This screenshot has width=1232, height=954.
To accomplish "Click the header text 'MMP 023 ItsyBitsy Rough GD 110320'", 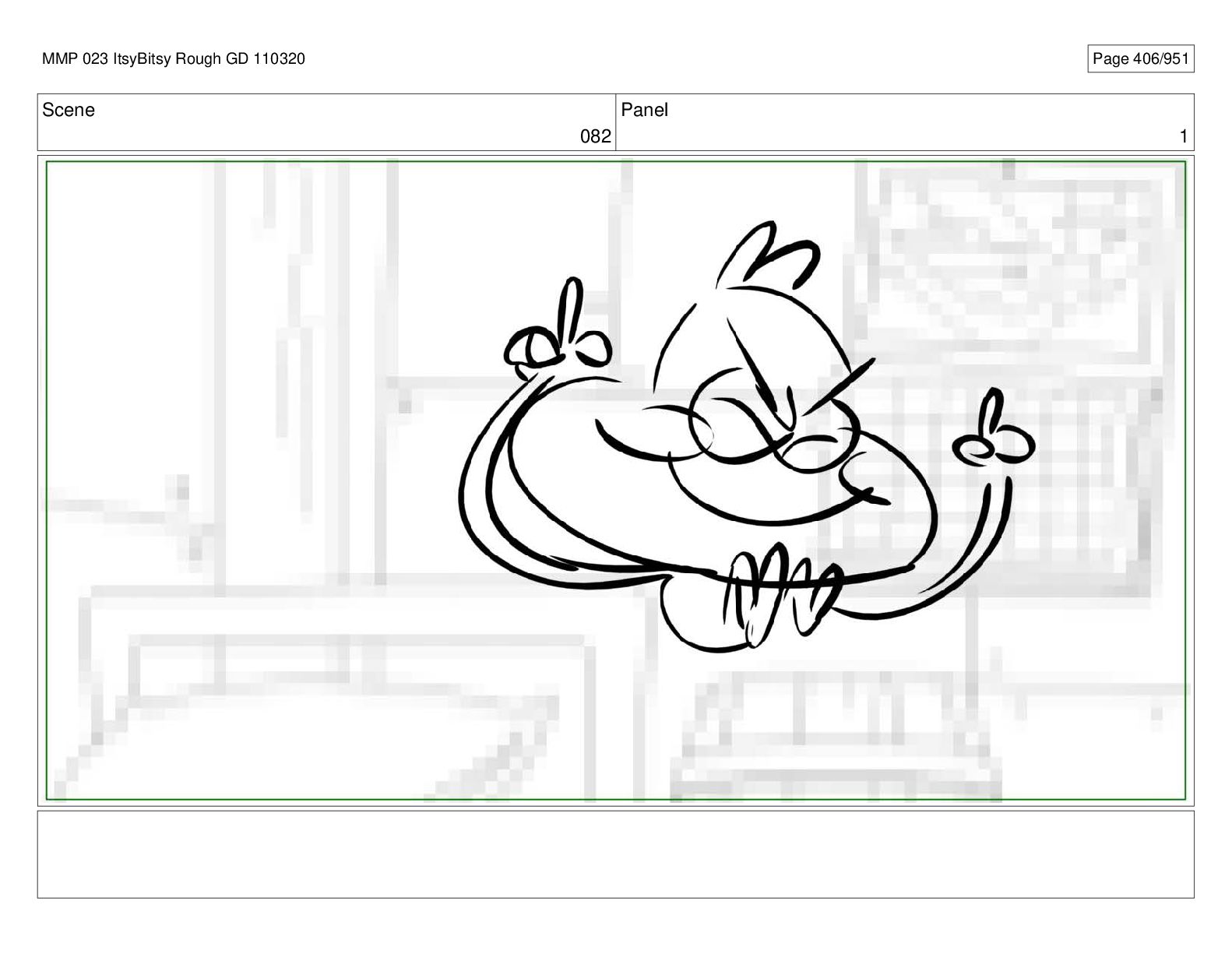I will pos(174,58).
